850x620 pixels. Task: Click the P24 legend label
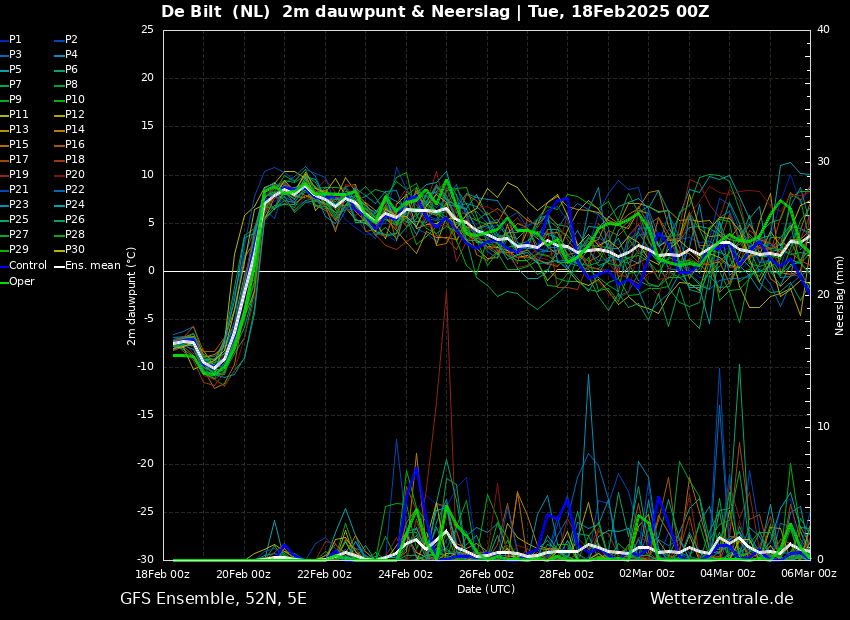(70, 204)
